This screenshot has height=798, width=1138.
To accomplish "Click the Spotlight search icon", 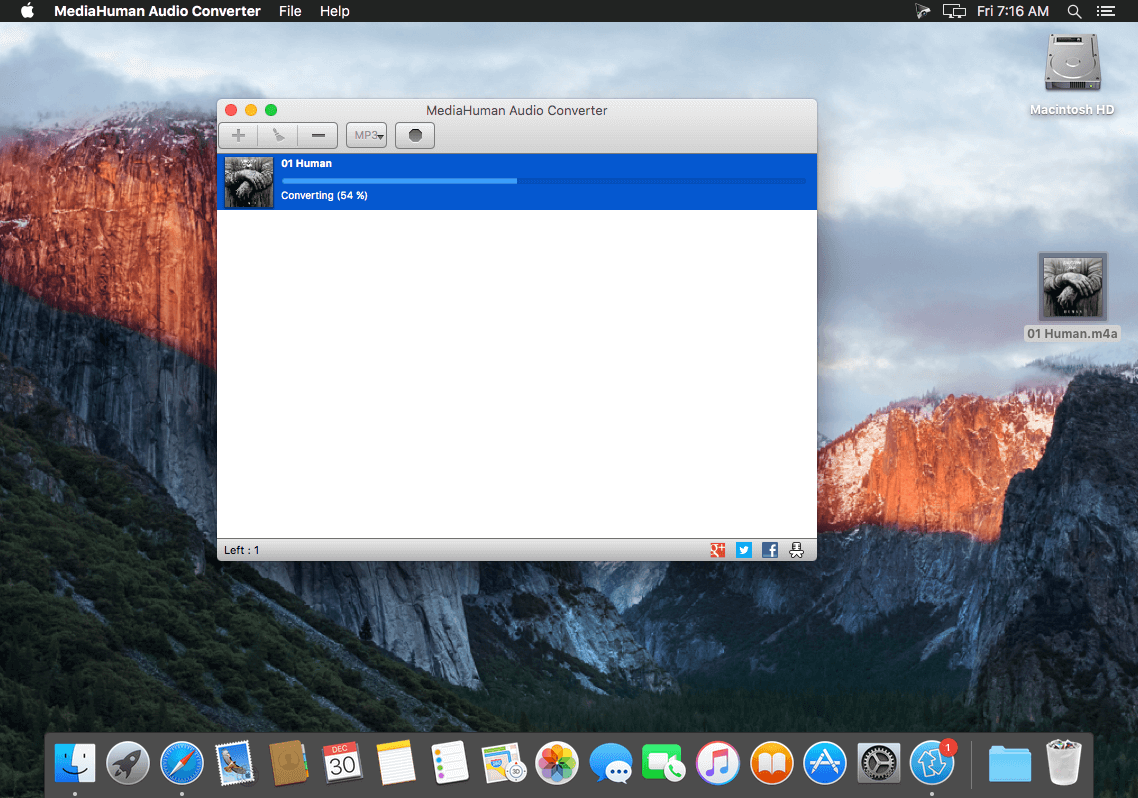I will click(x=1074, y=11).
